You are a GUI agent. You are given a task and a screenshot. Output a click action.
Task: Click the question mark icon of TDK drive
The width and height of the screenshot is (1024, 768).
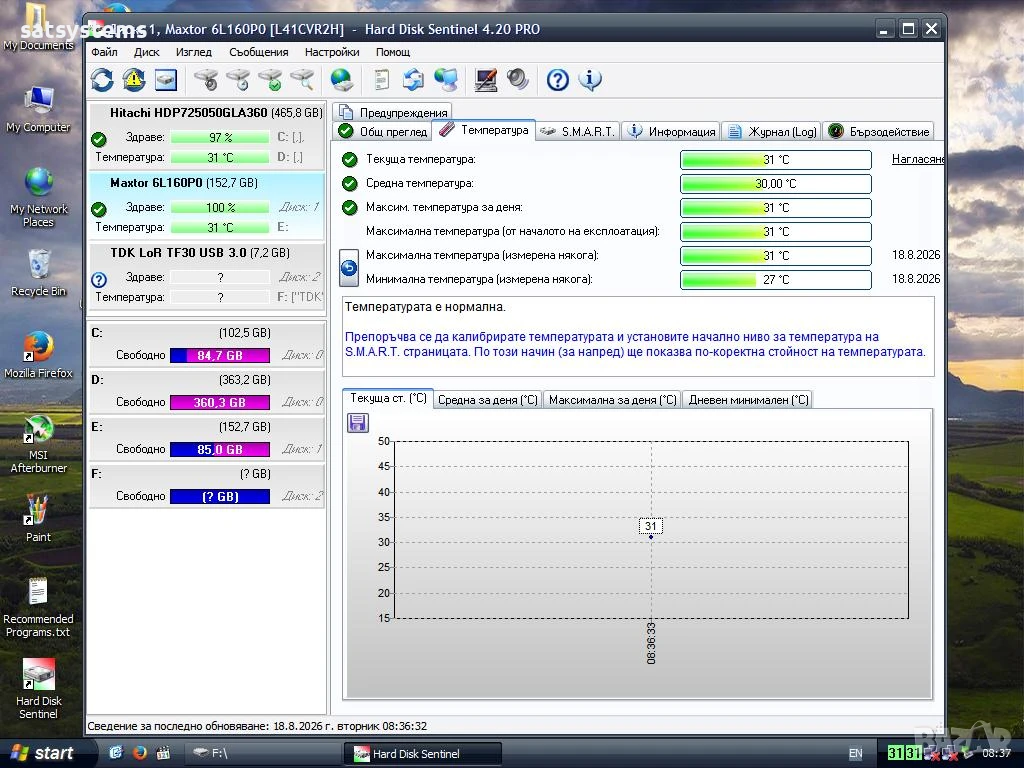coord(99,280)
